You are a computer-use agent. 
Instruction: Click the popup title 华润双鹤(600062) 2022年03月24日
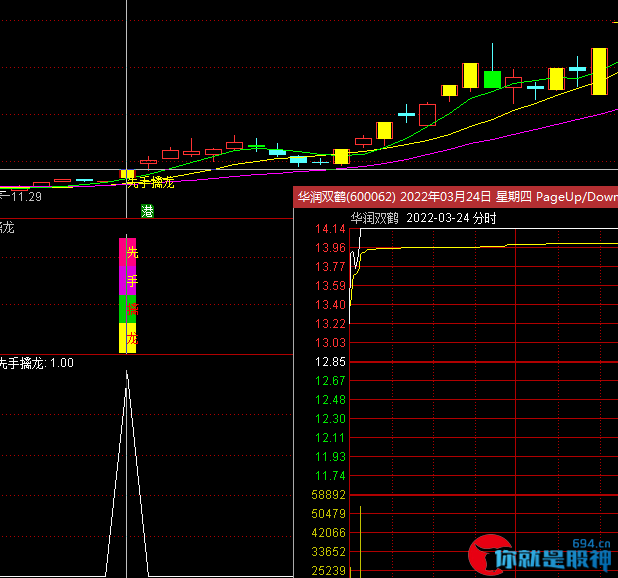pyautogui.click(x=395, y=197)
